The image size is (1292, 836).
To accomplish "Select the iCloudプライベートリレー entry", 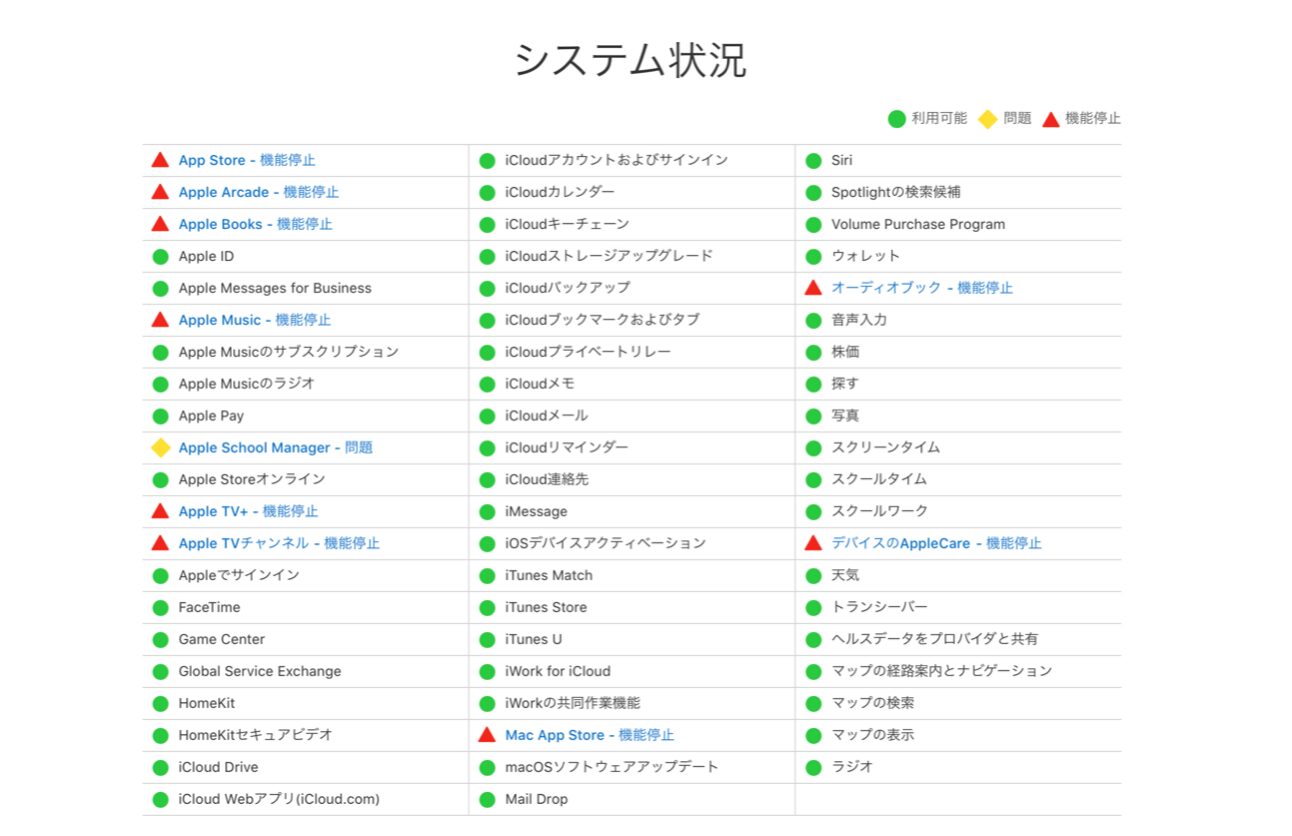I will tap(588, 352).
